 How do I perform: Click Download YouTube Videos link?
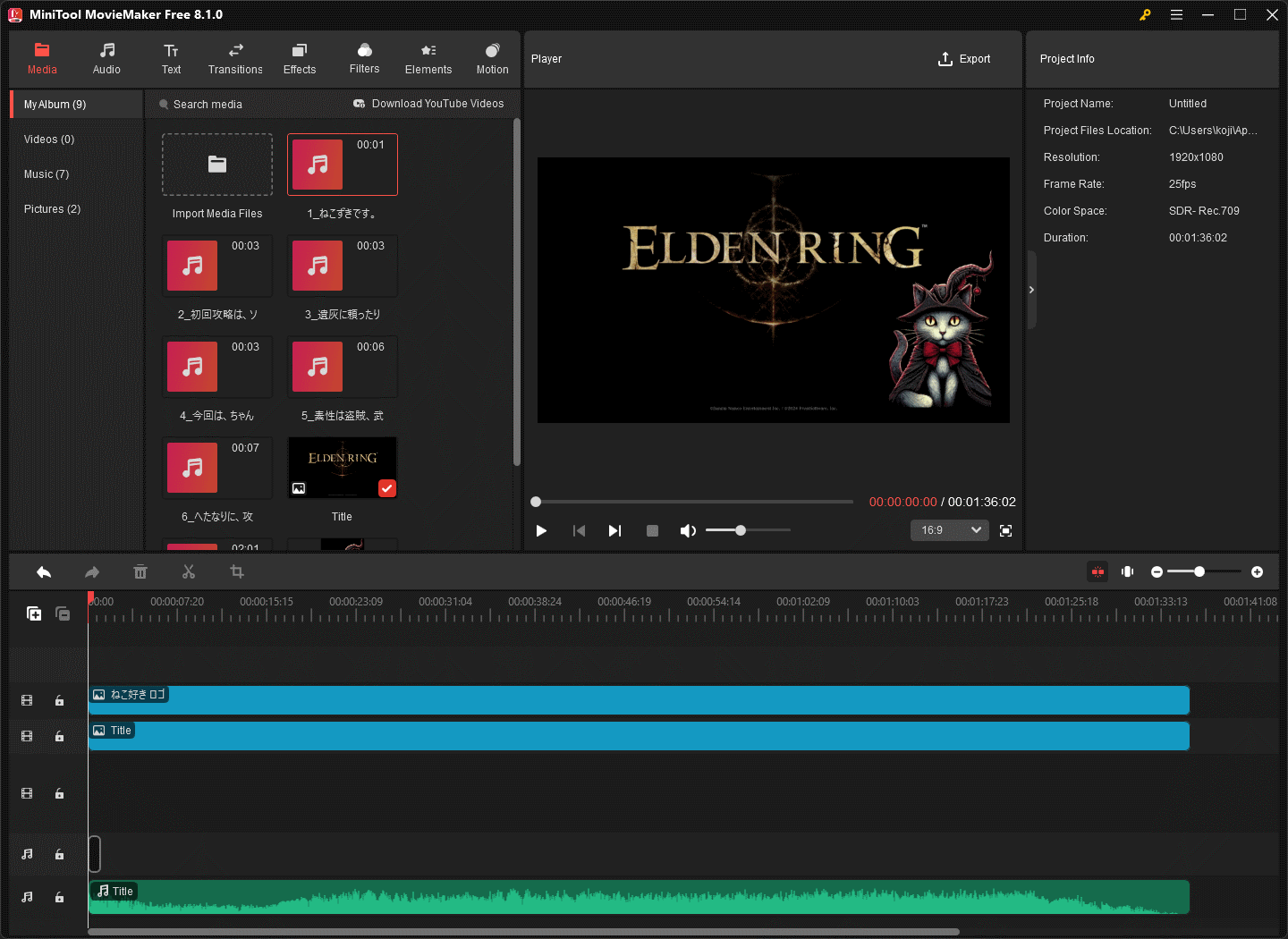click(x=428, y=104)
